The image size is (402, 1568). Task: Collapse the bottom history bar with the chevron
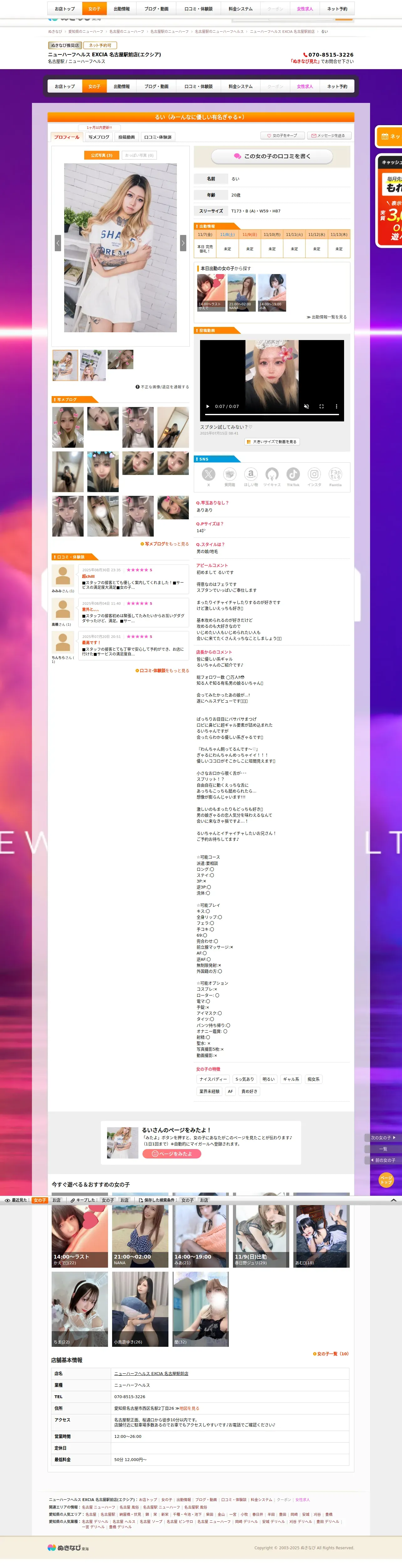(394, 1200)
